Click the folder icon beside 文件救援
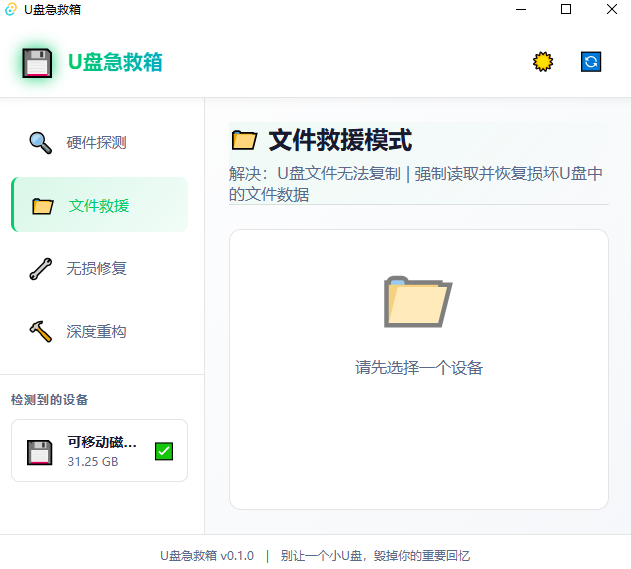Screen dimensions: 631x569 (42, 206)
